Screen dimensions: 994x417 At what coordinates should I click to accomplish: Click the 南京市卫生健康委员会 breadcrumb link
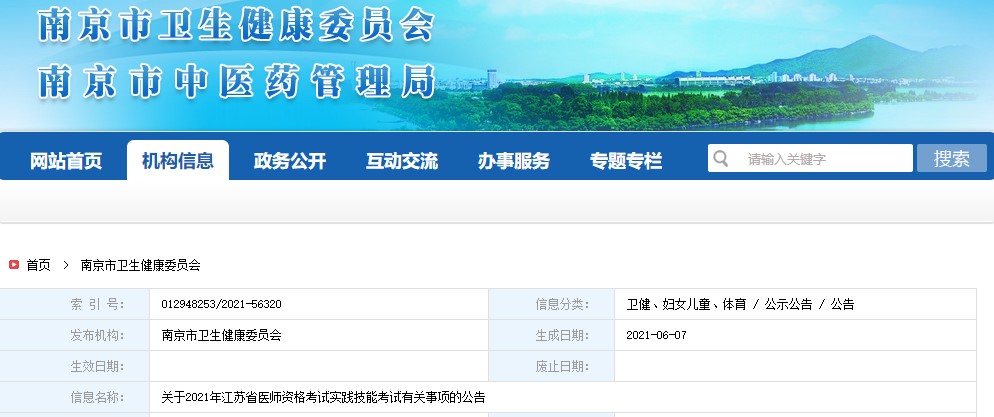pos(140,265)
